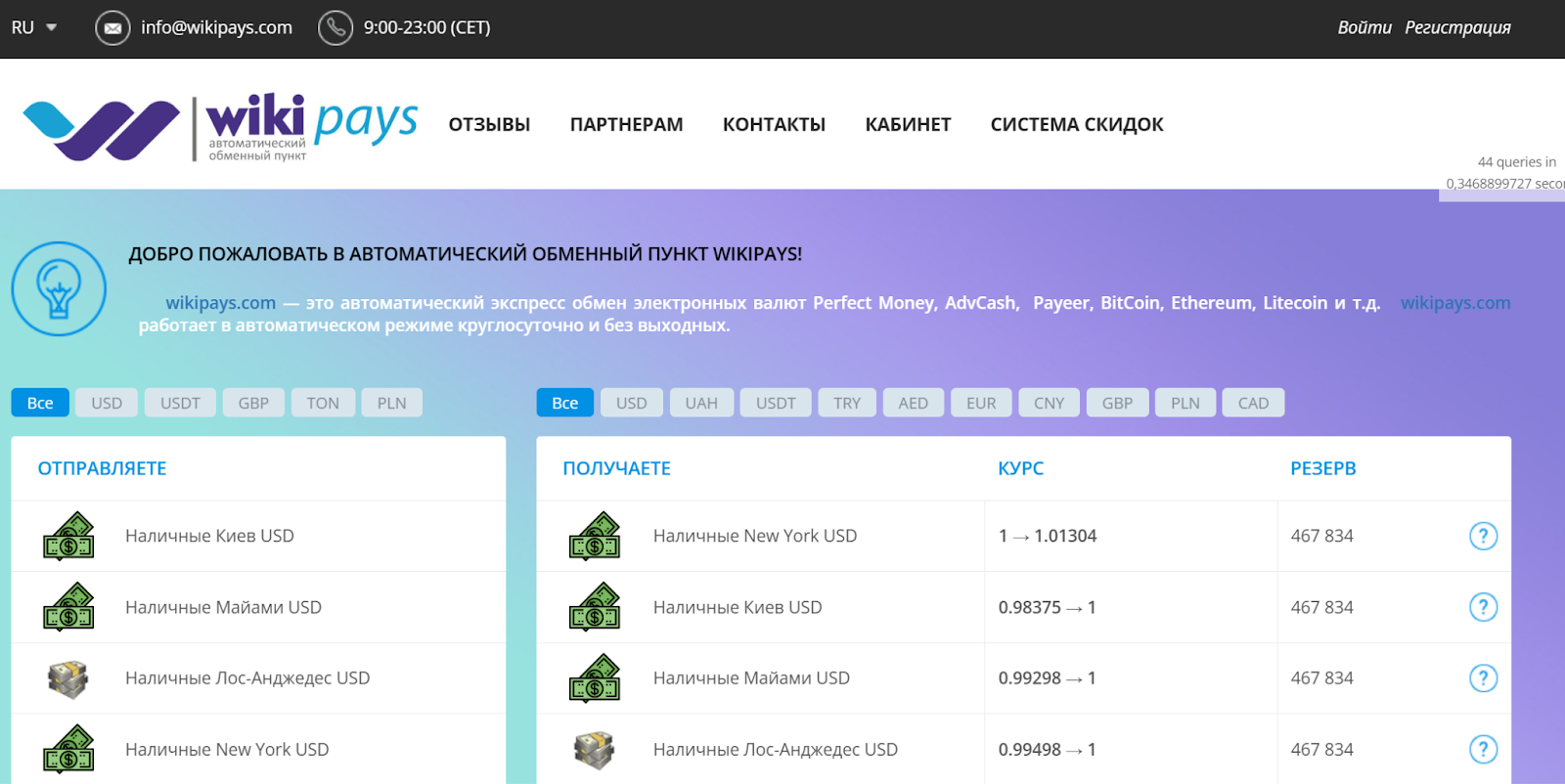The height and width of the screenshot is (784, 1565).
Task: Filter receive list by USD
Action: [632, 403]
